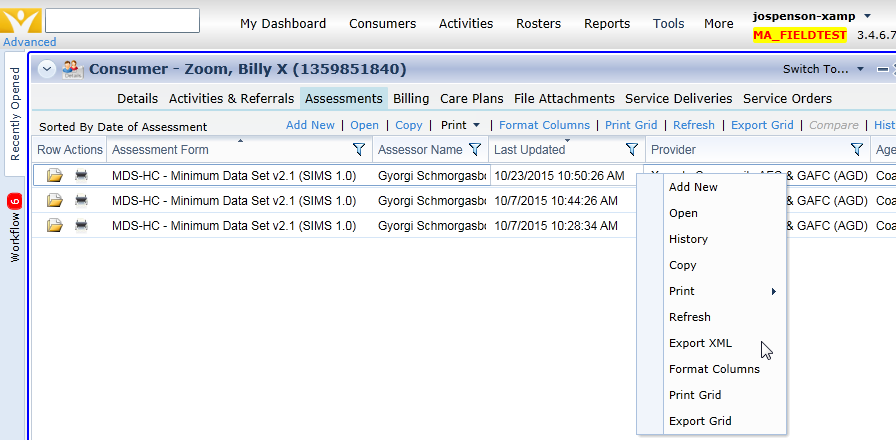This screenshot has width=896, height=440.
Task: Click the Last Updated column filter icon
Action: (632, 150)
